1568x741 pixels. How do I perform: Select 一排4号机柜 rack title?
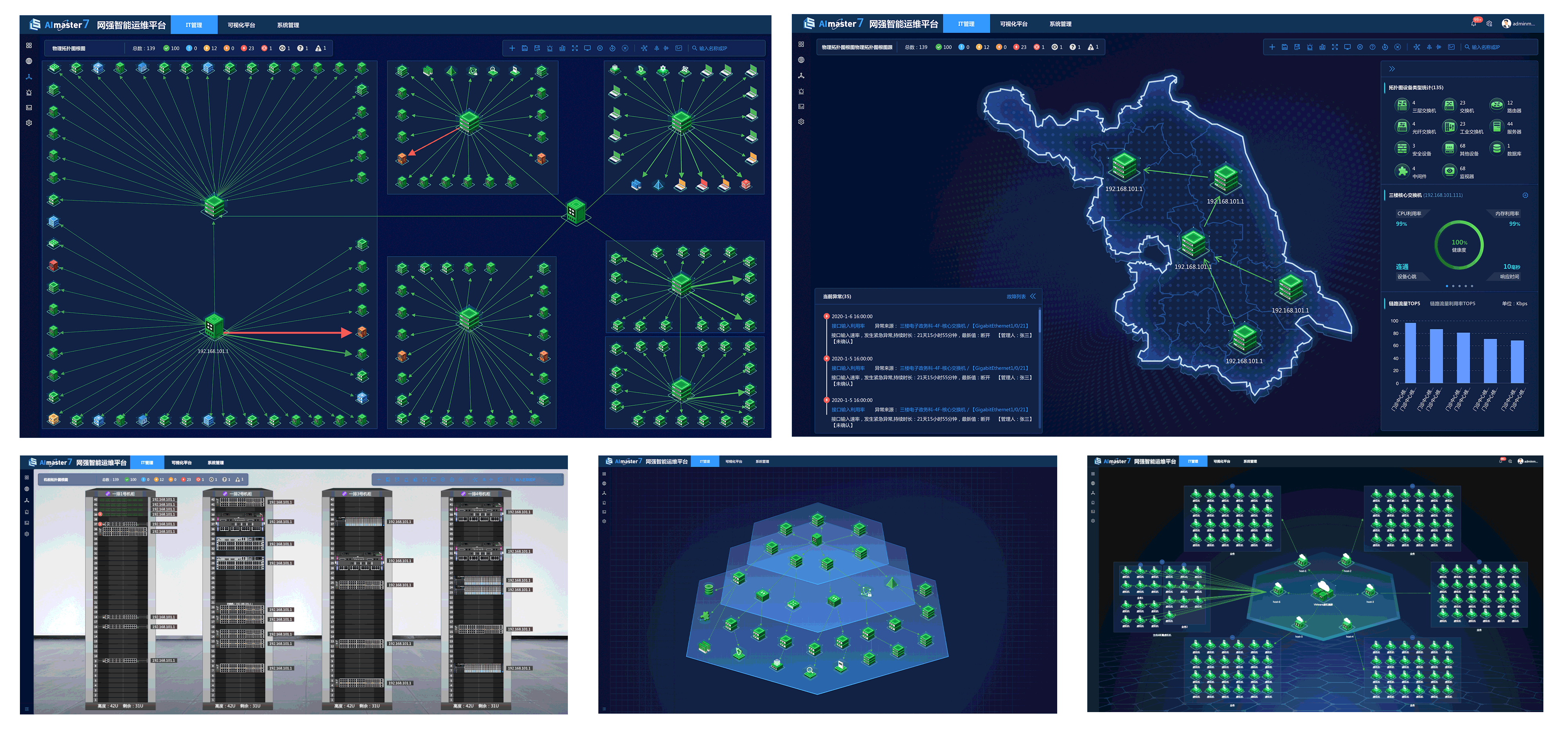click(x=479, y=494)
